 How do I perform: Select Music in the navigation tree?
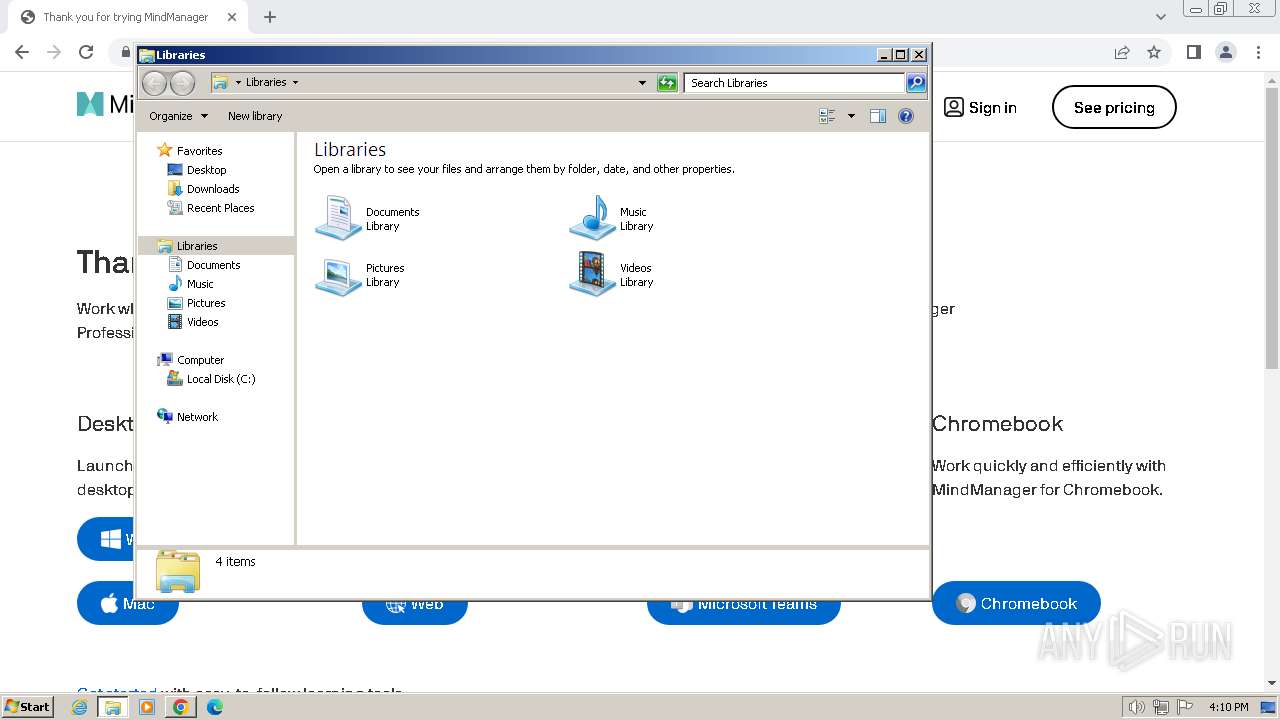click(200, 284)
